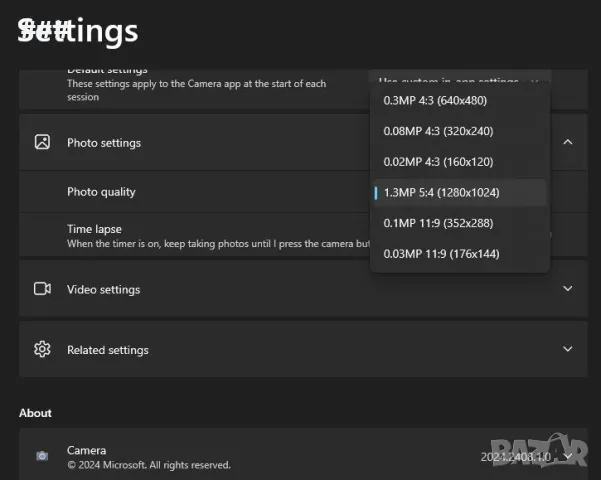Select 0.08MP 4:3 (320x240) option
The image size is (601, 480).
pyautogui.click(x=460, y=132)
